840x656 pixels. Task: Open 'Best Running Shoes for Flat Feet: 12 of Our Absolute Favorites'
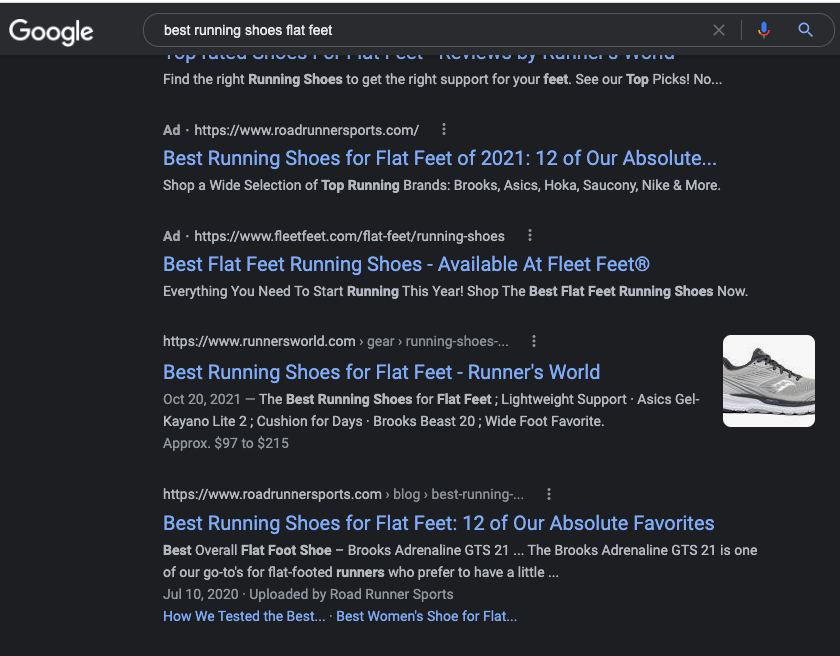coord(439,523)
